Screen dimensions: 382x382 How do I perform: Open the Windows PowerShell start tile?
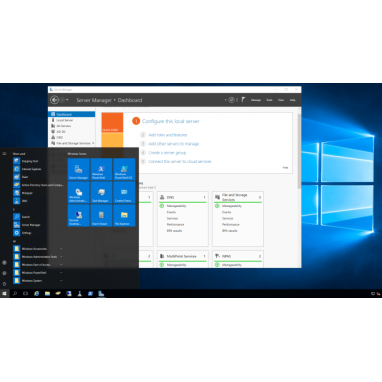pos(101,169)
